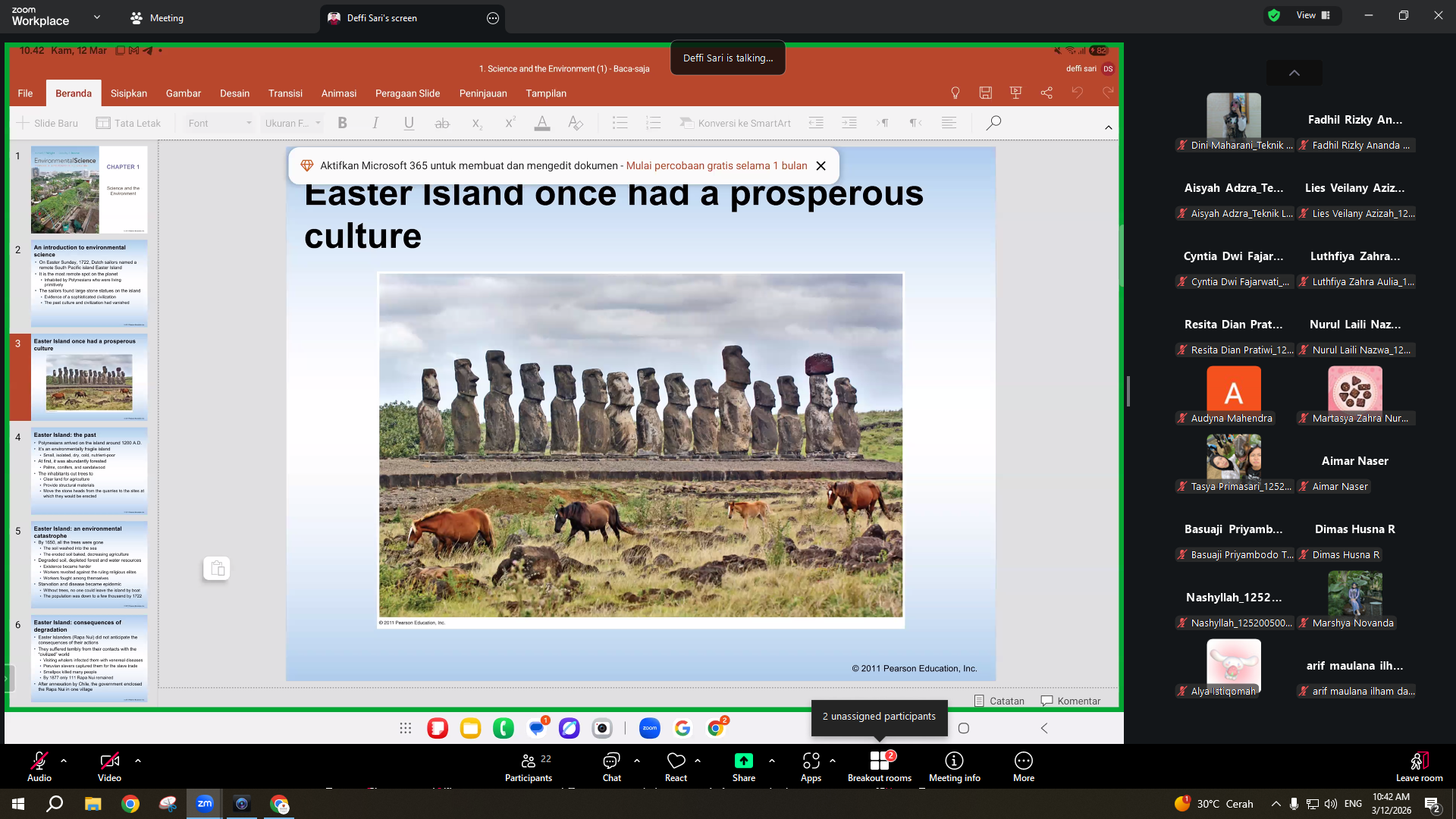Expand the audio options arrow
This screenshot has width=1456, height=819.
[64, 760]
